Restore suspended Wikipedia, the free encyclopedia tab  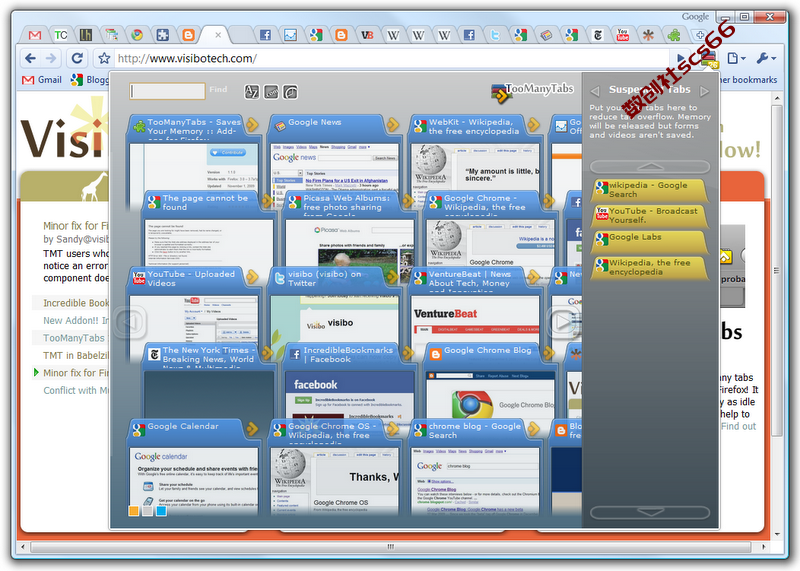click(649, 267)
